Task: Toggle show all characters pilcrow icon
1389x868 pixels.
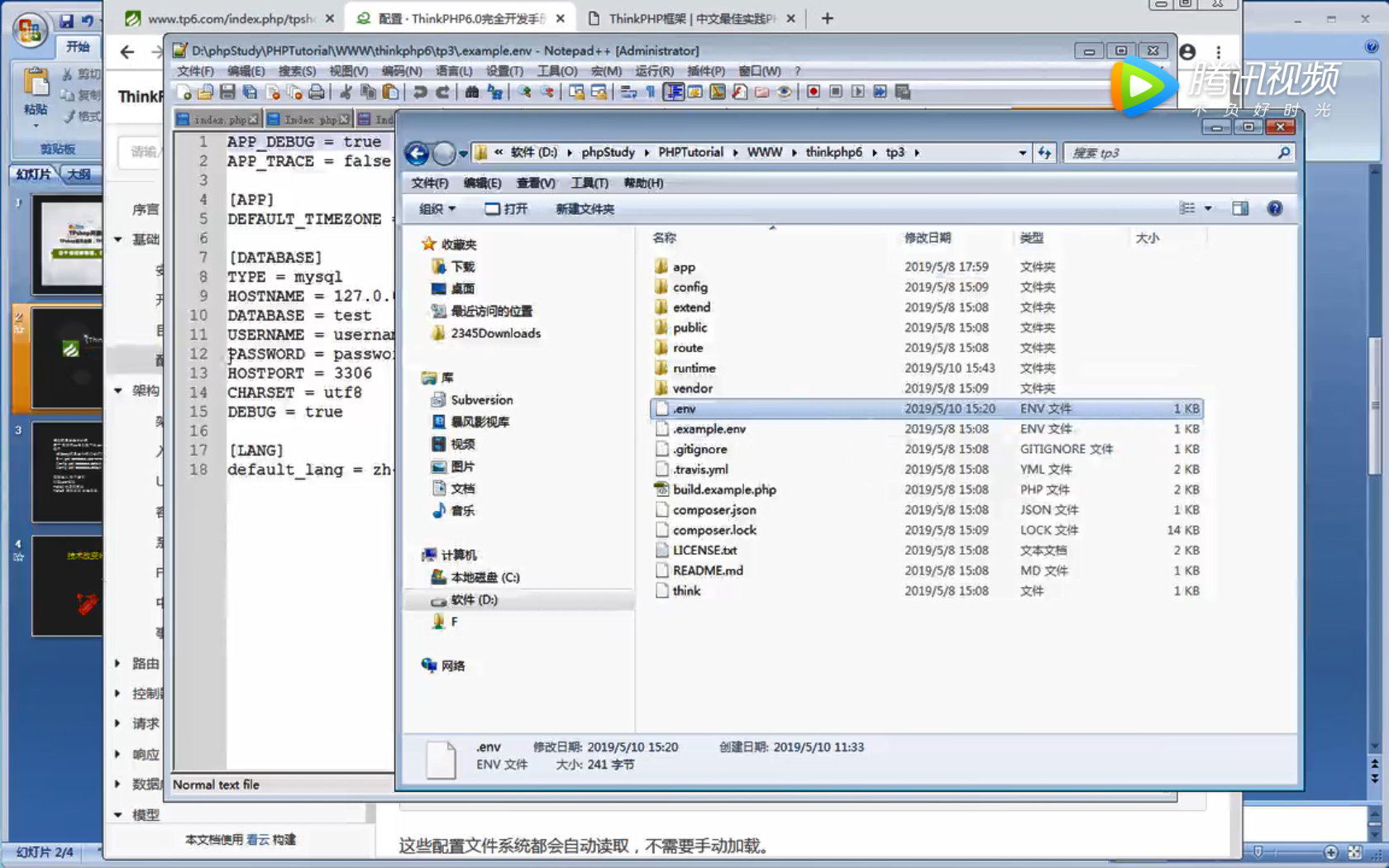Action: (x=651, y=92)
